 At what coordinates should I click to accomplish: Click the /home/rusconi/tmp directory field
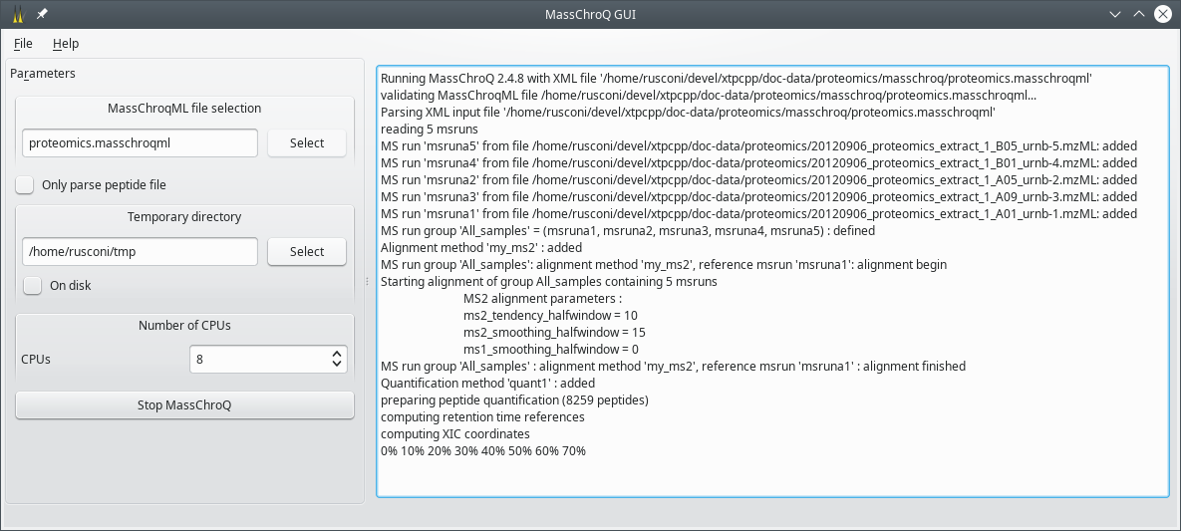pyautogui.click(x=140, y=252)
